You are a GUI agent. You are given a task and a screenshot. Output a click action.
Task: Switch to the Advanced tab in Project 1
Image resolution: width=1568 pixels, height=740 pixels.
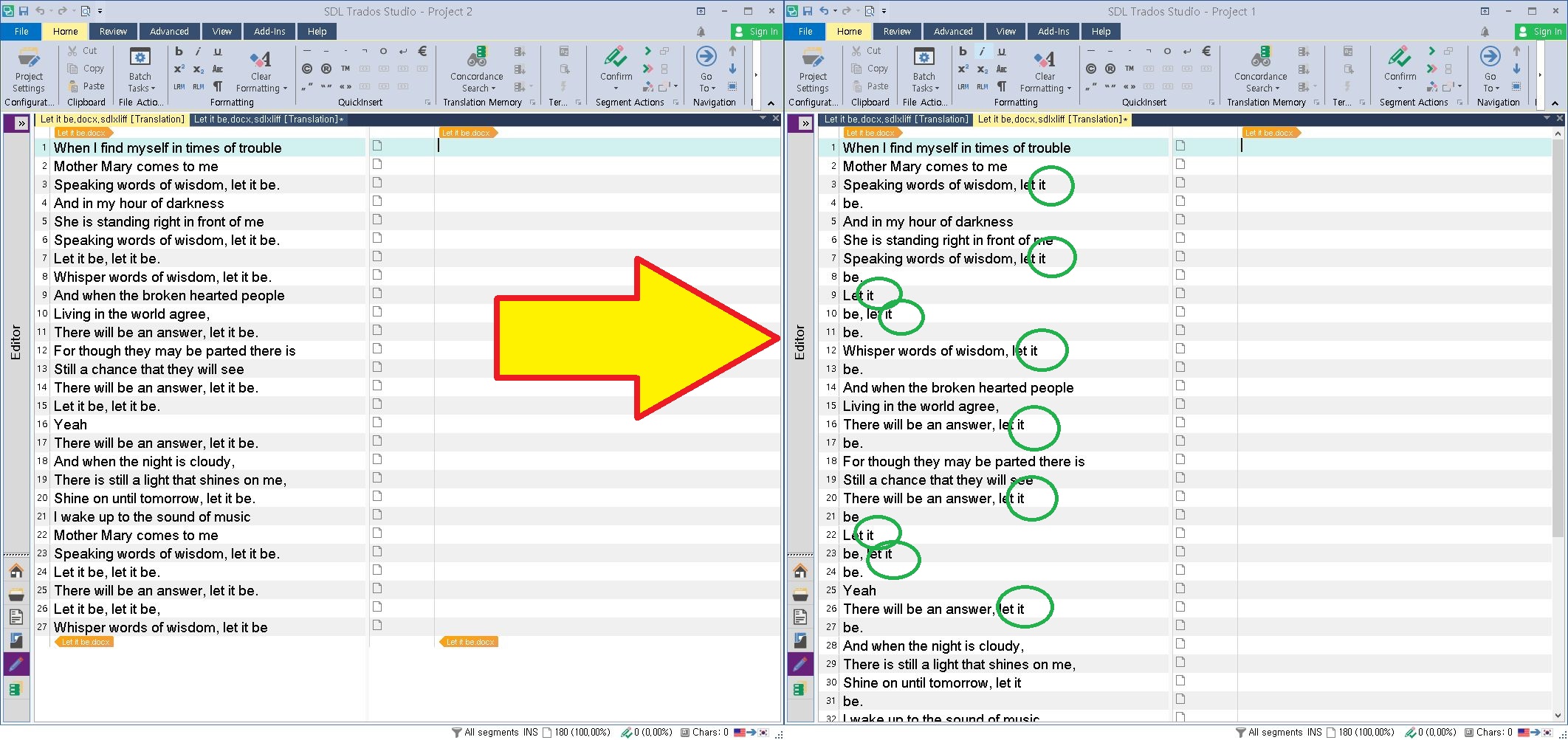(953, 32)
